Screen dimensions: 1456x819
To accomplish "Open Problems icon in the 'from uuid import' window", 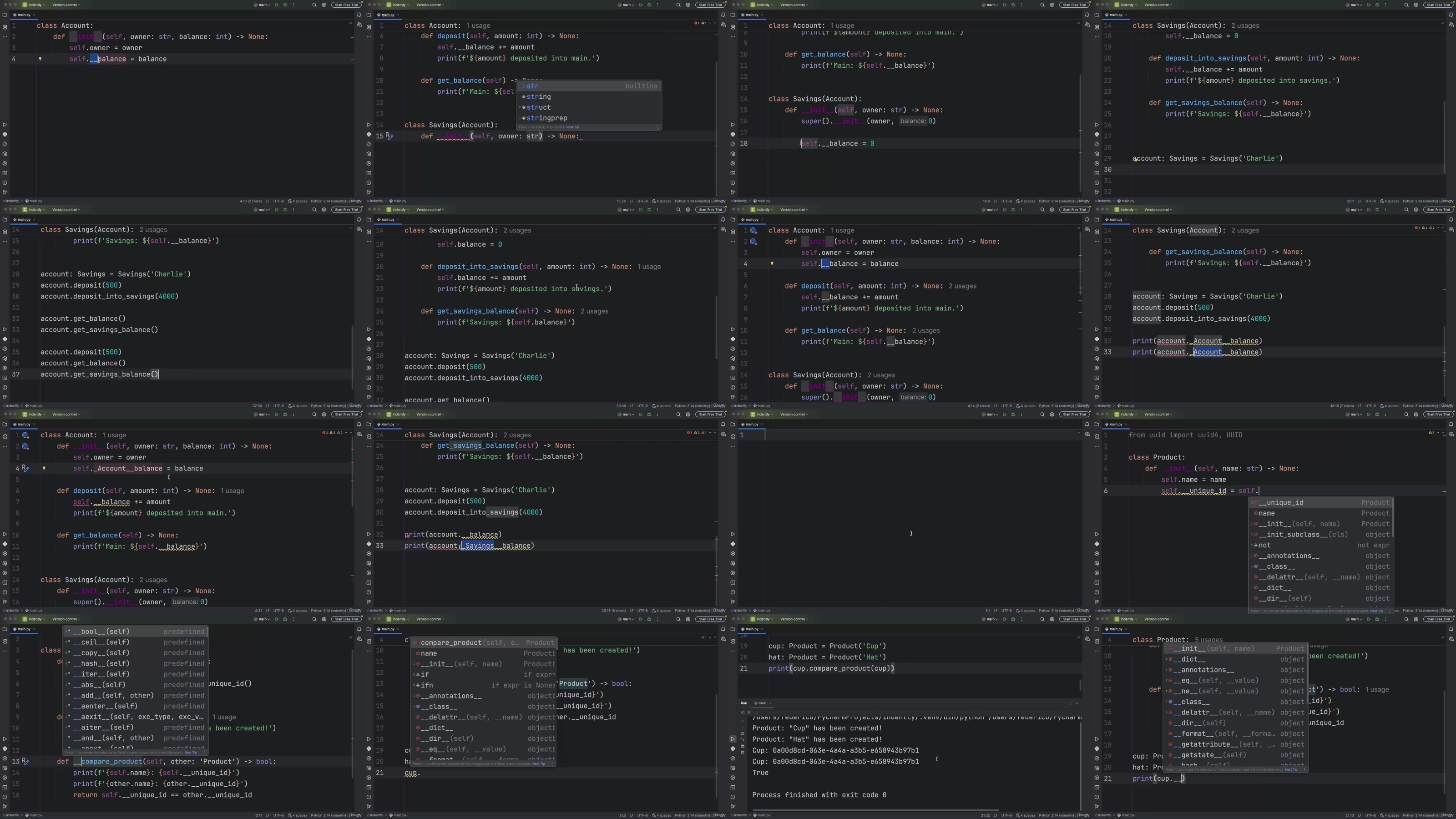I will 1097,592.
